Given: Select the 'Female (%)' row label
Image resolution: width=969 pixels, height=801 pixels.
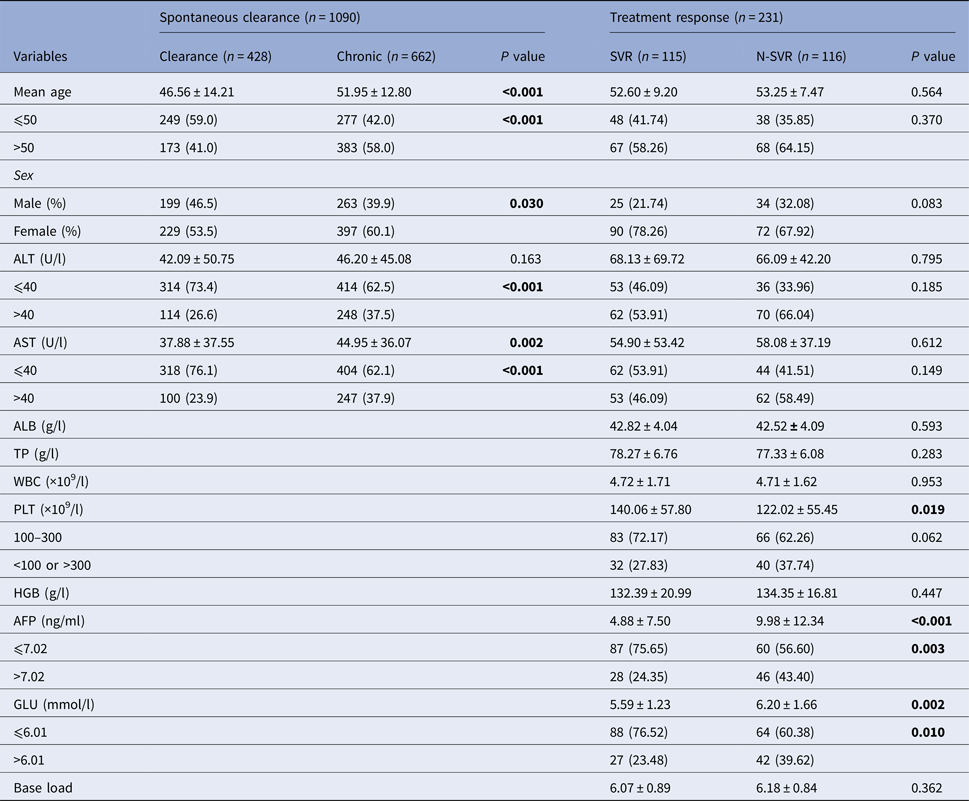Looking at the screenshot, I should point(46,232).
